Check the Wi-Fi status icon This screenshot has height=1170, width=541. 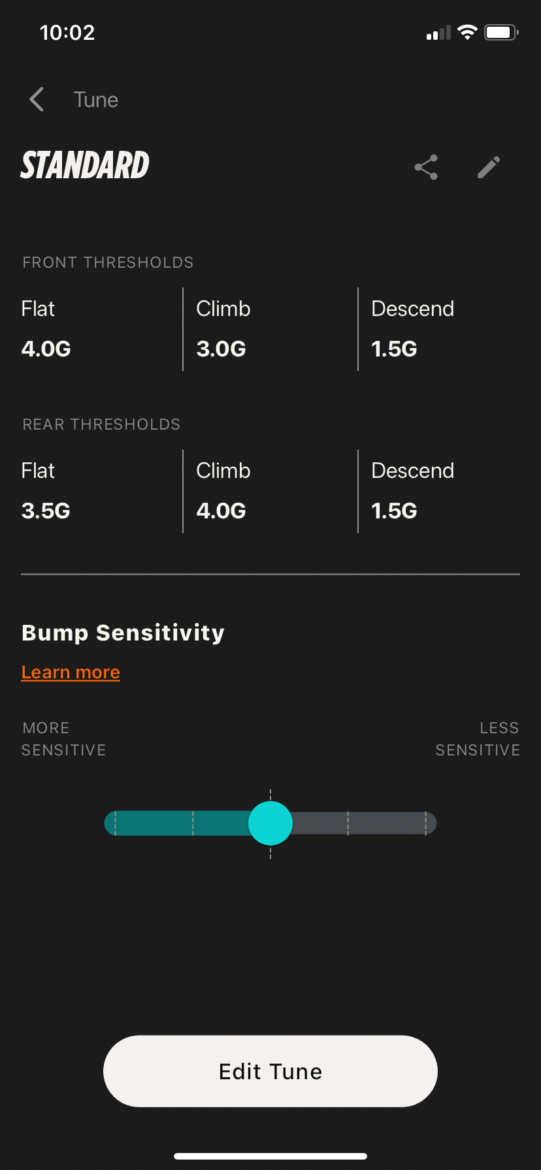click(468, 33)
